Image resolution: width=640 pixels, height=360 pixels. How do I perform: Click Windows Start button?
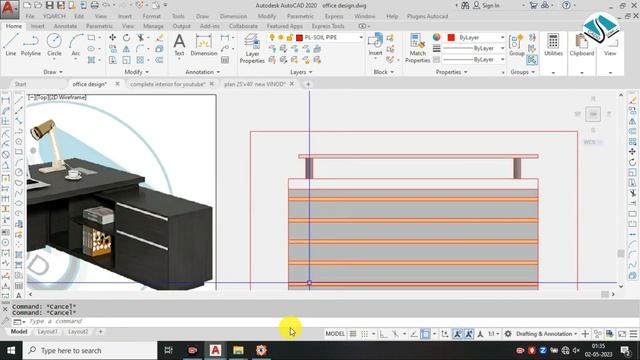point(11,350)
